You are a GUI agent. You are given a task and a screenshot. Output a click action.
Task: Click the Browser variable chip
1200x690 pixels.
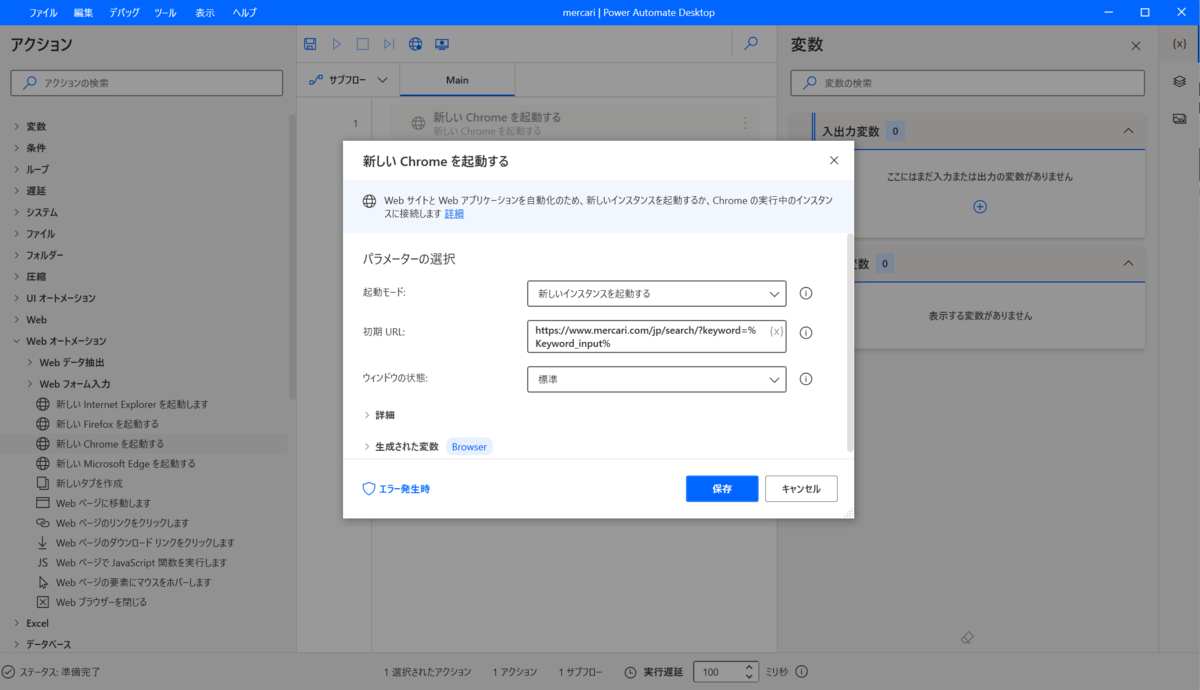tap(469, 447)
